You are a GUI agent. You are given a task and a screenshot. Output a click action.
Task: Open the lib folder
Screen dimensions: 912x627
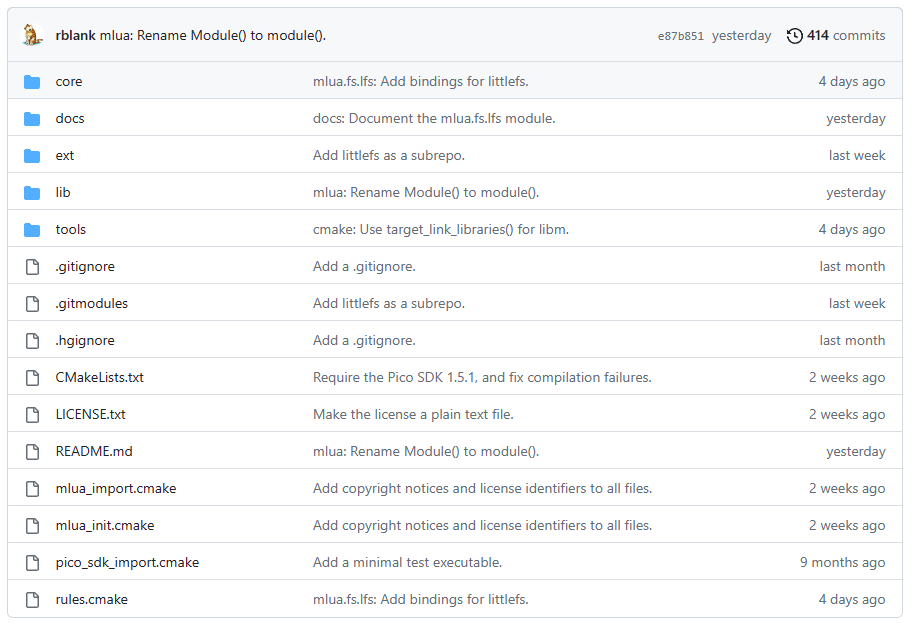(63, 193)
